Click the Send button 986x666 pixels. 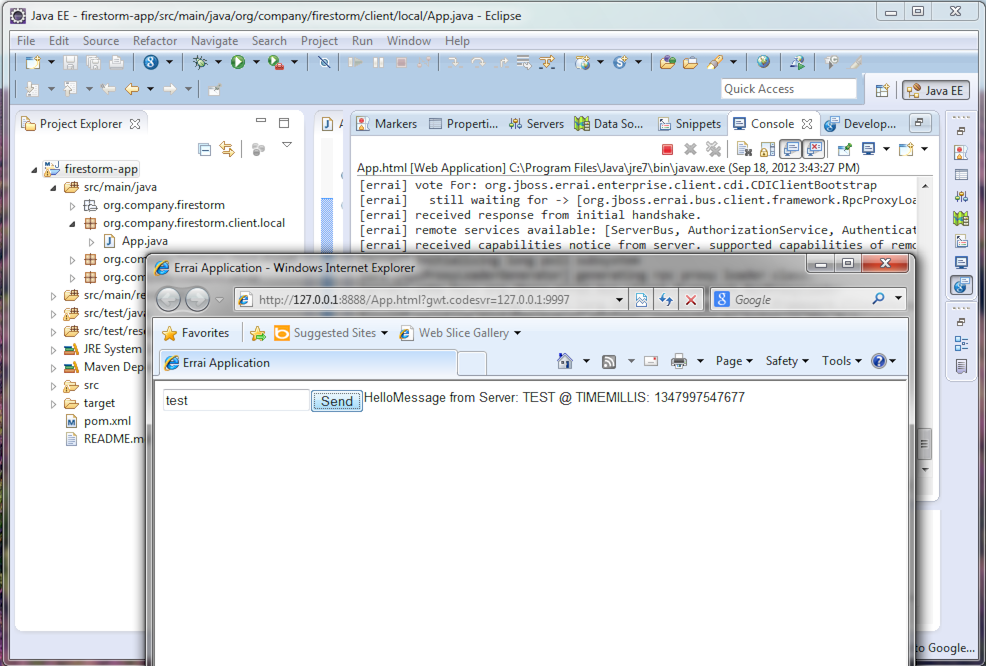(337, 401)
